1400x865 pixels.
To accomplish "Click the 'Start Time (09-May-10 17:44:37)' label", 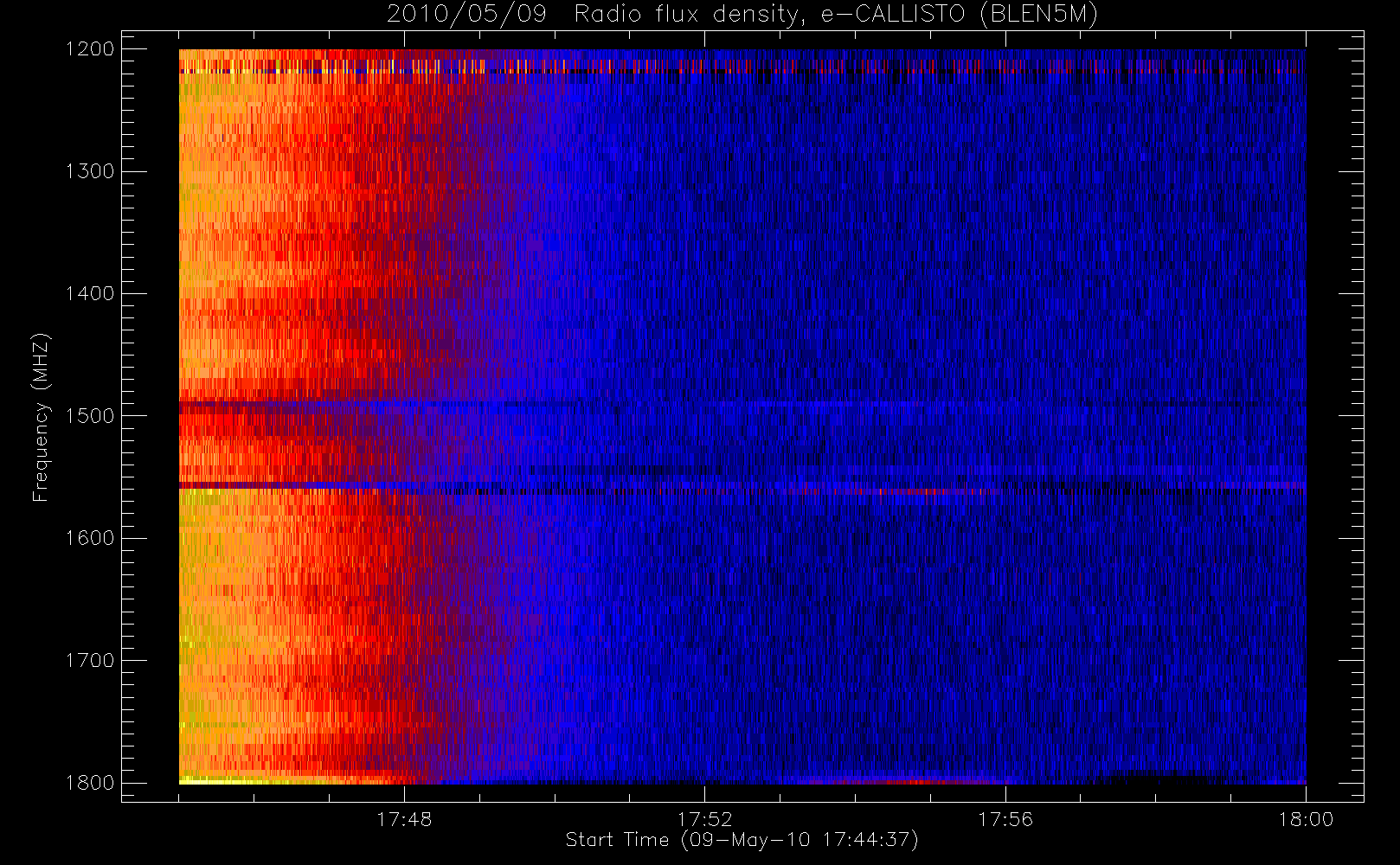I will pos(742,840).
